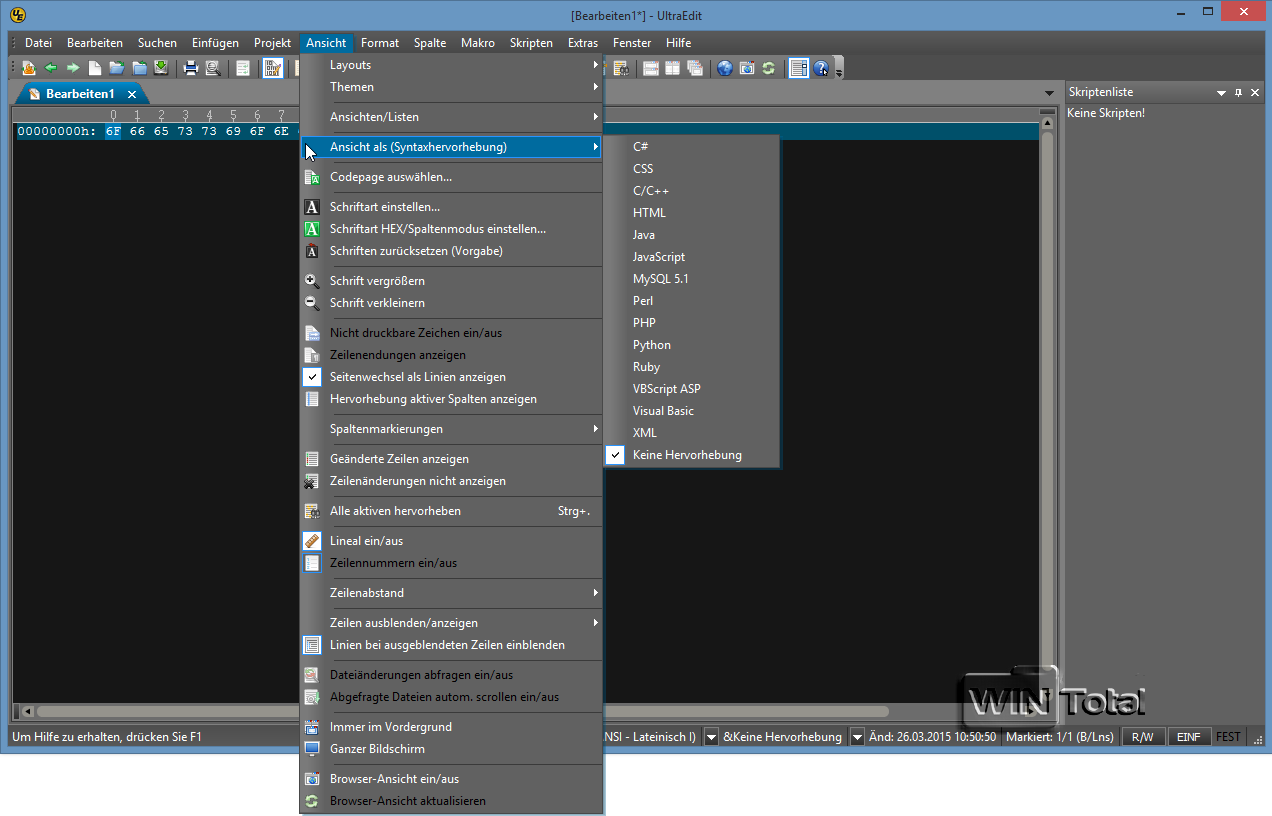Click Schrift vergrößern zoom-in entry
1272x816 pixels.
tap(452, 281)
